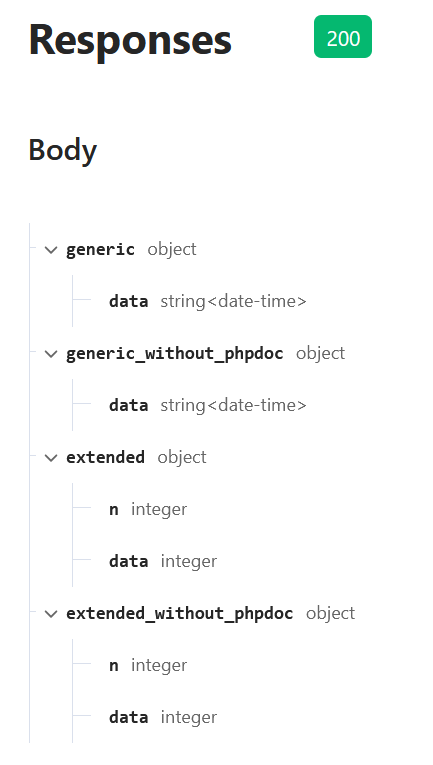Viewport: 433px width, 765px height.
Task: Click the generic property name
Action: (x=100, y=249)
